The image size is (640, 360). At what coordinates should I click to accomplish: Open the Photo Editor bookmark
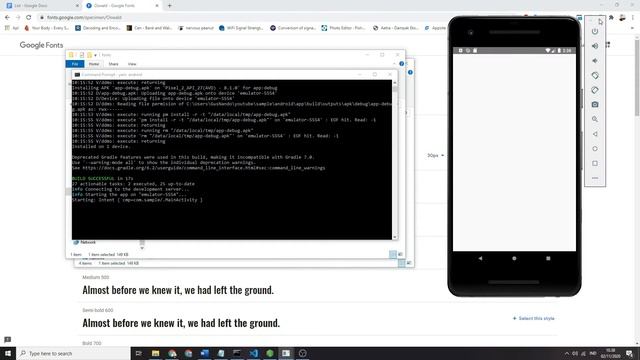coord(343,28)
